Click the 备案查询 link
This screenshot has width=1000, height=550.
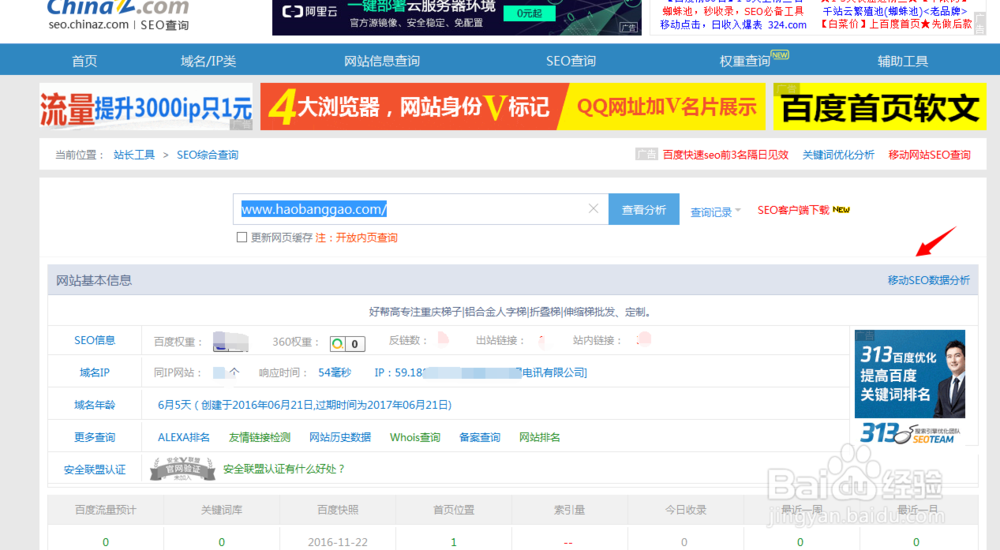[480, 437]
